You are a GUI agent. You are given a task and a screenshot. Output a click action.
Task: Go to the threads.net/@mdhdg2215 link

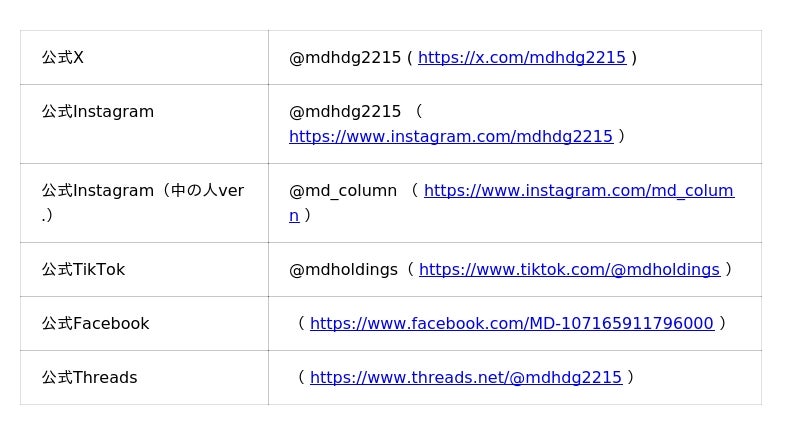[x=465, y=378]
